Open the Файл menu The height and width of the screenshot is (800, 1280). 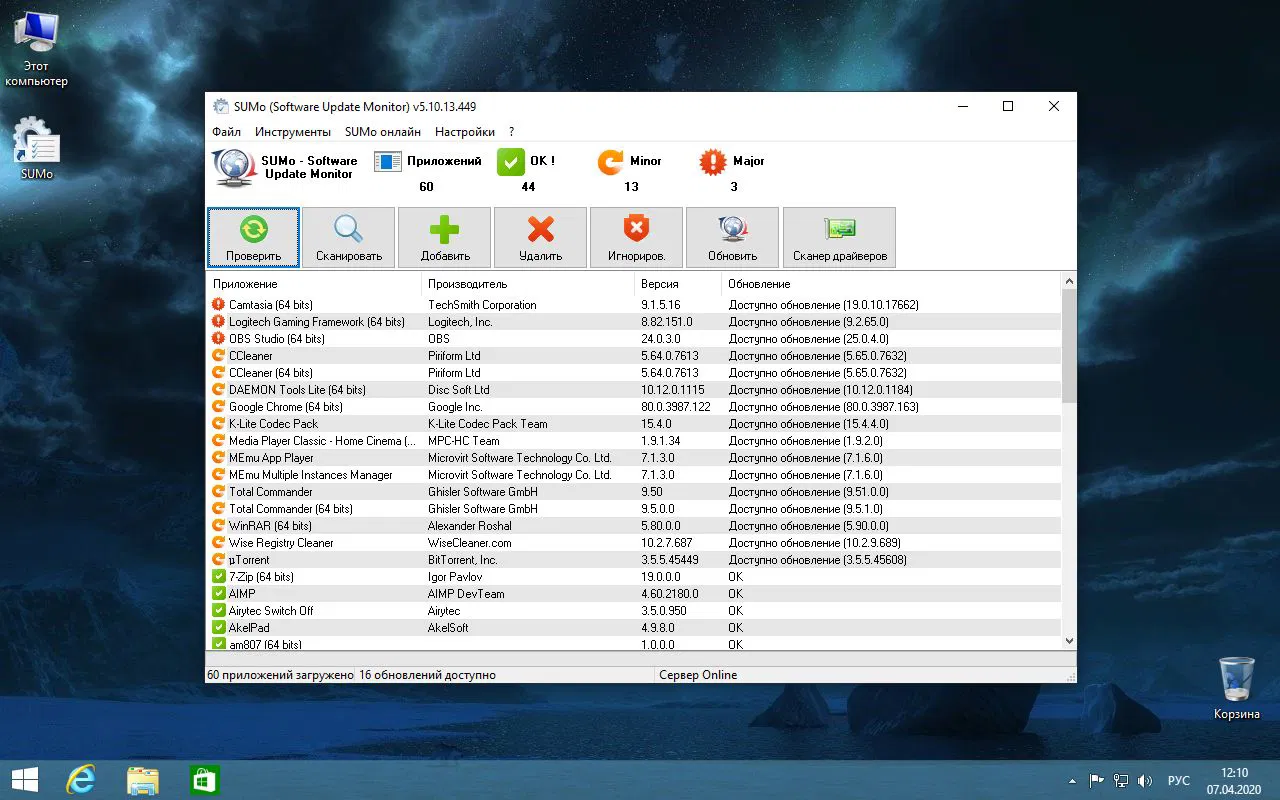pyautogui.click(x=226, y=132)
